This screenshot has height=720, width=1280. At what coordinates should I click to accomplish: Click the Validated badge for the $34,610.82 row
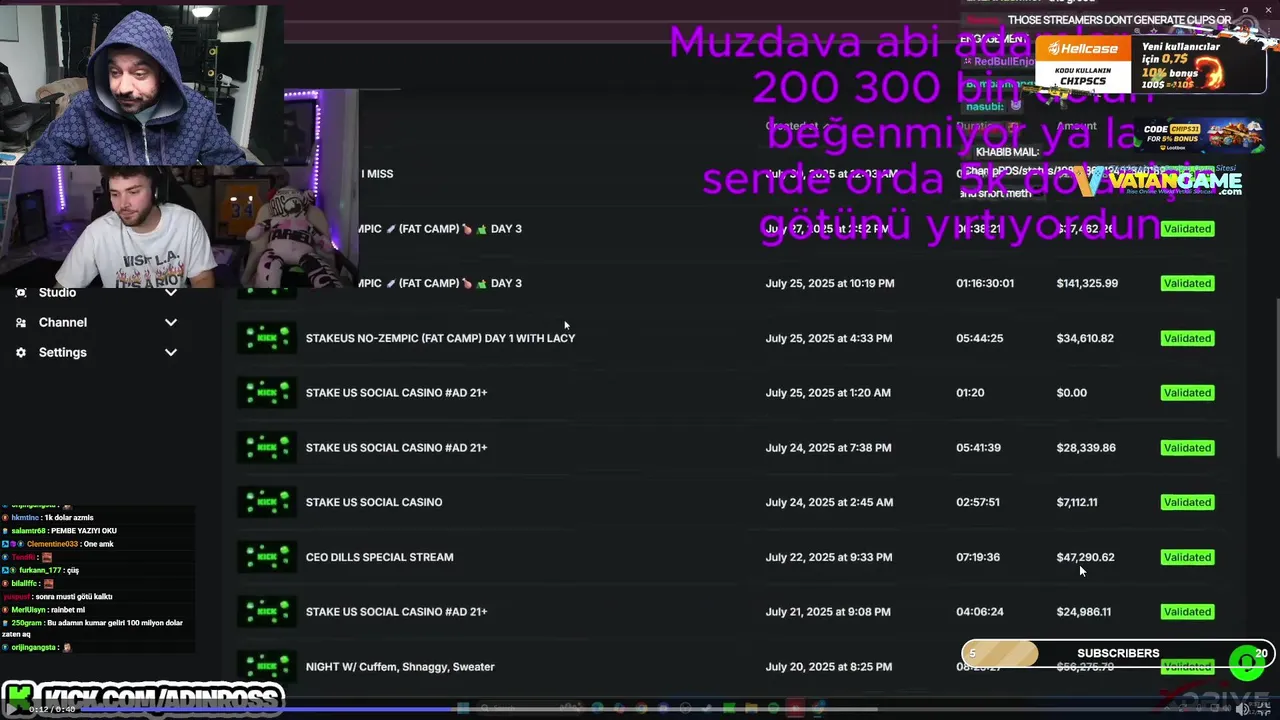tap(1187, 338)
